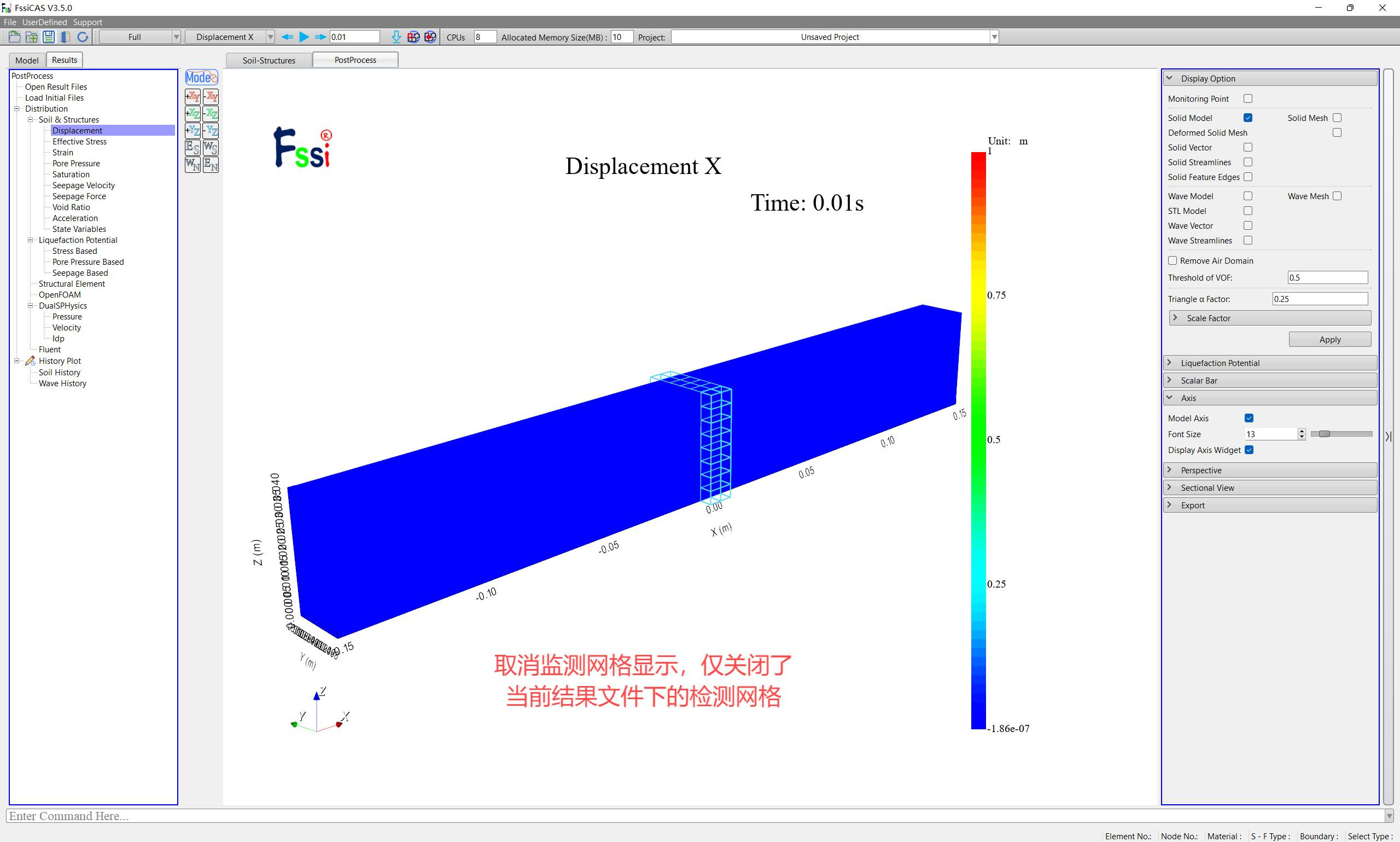Click the Mode mouse button
This screenshot has height=842, width=1400.
coord(201,77)
